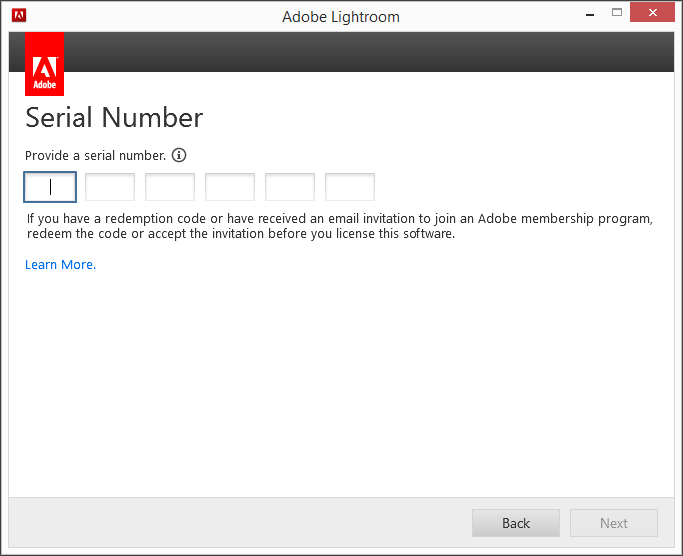Viewport: 683px width, 556px height.
Task: Click the third serial number field
Action: pyautogui.click(x=170, y=187)
